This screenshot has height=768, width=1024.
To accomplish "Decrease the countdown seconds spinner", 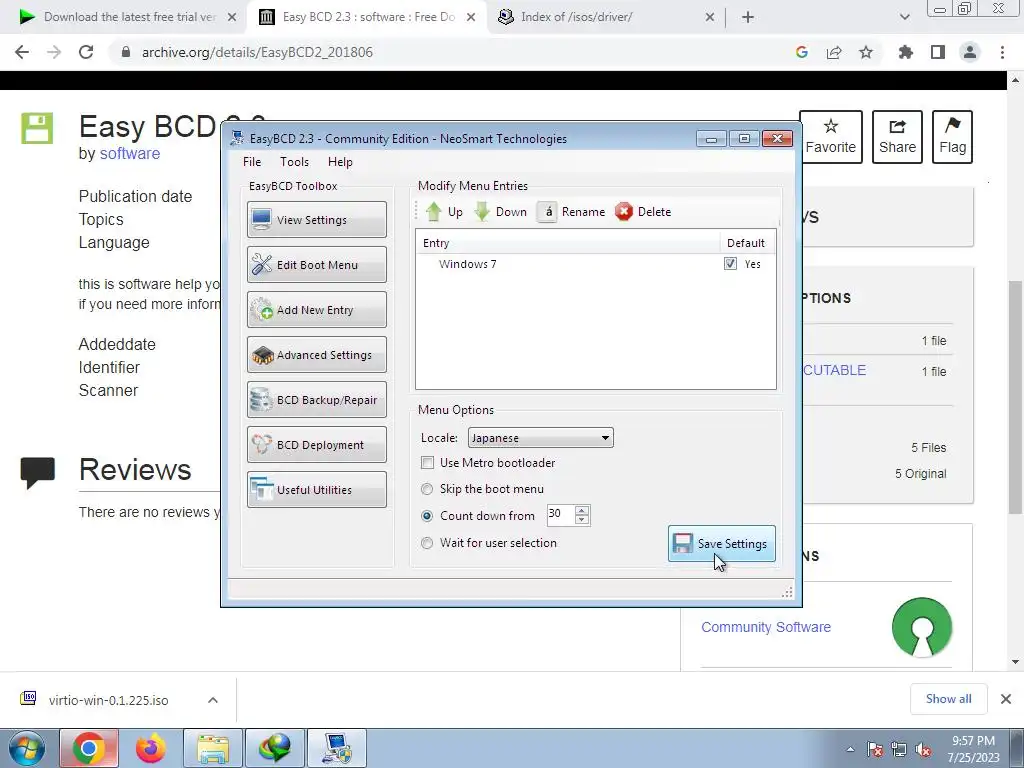I will 582,520.
